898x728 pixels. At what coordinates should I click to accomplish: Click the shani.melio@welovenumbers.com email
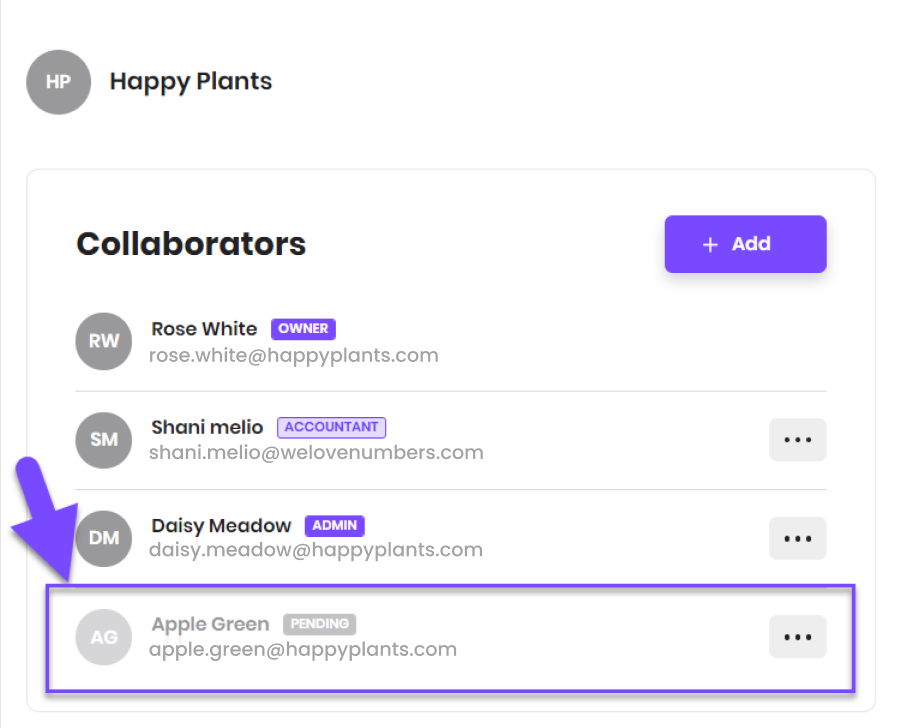pyautogui.click(x=316, y=453)
